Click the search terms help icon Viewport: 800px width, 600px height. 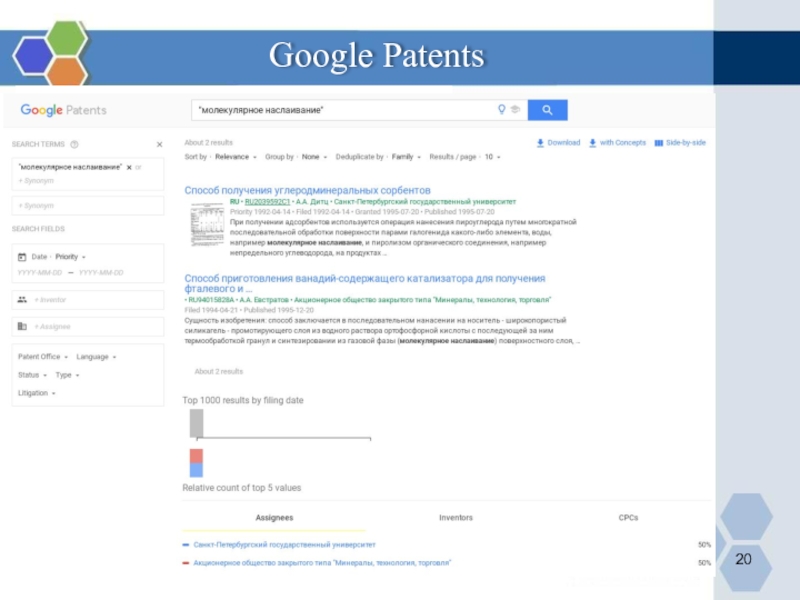coord(75,144)
